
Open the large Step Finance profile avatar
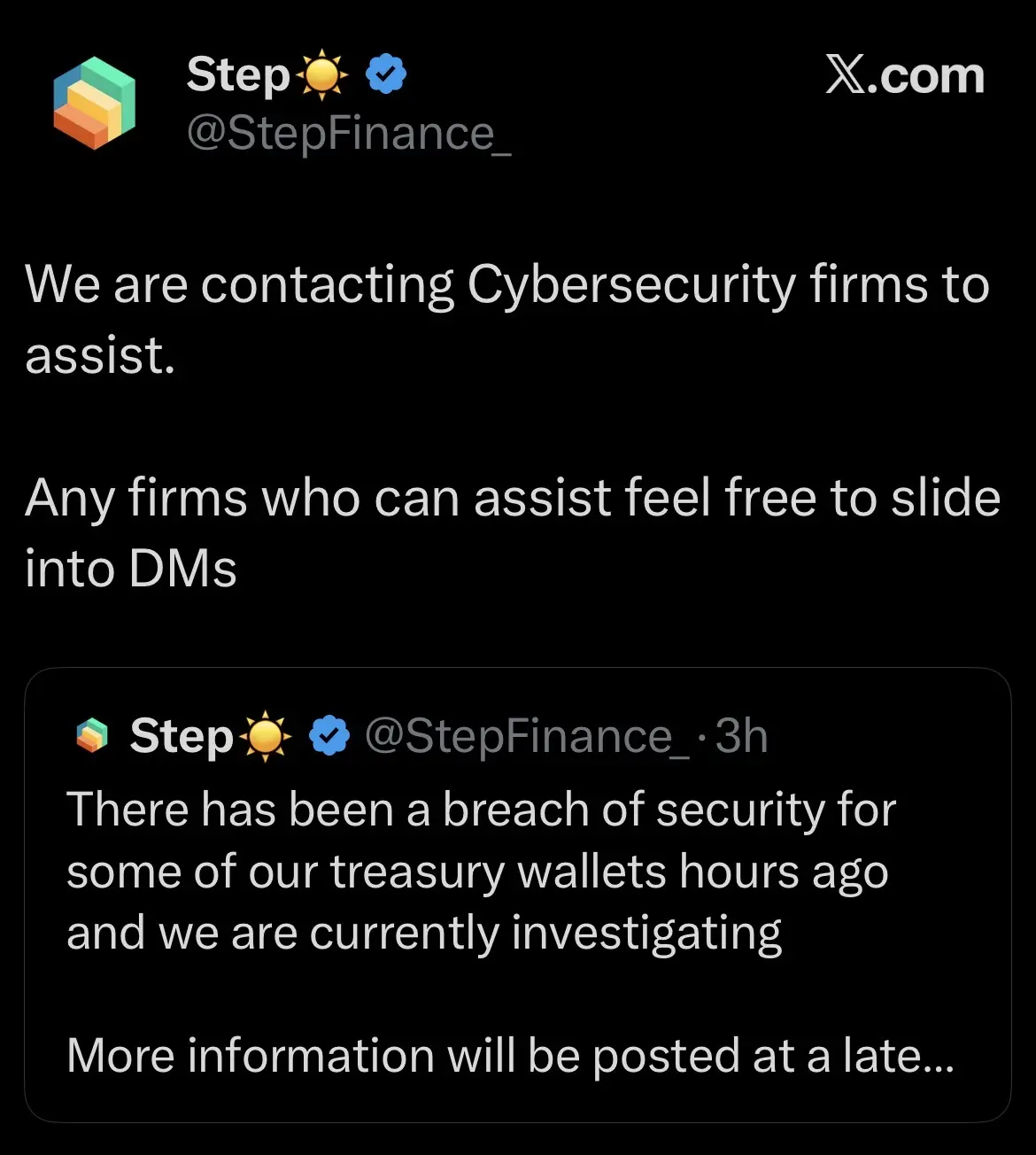[94, 103]
